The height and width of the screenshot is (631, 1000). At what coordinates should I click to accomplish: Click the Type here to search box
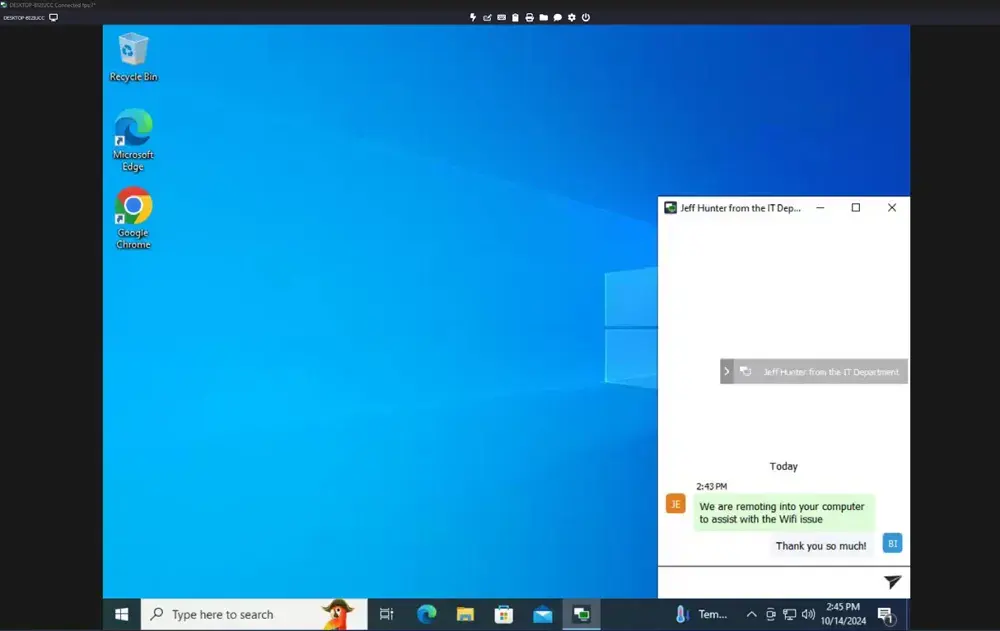click(x=254, y=614)
